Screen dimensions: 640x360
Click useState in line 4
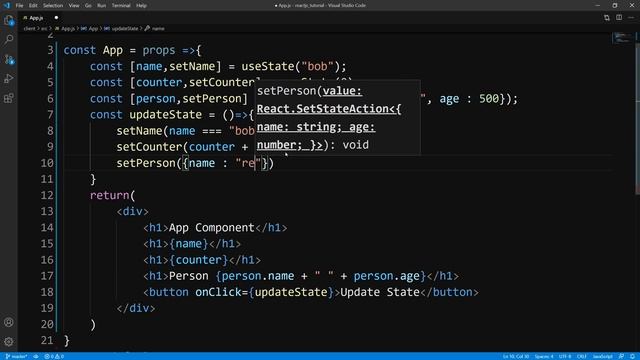pos(267,66)
